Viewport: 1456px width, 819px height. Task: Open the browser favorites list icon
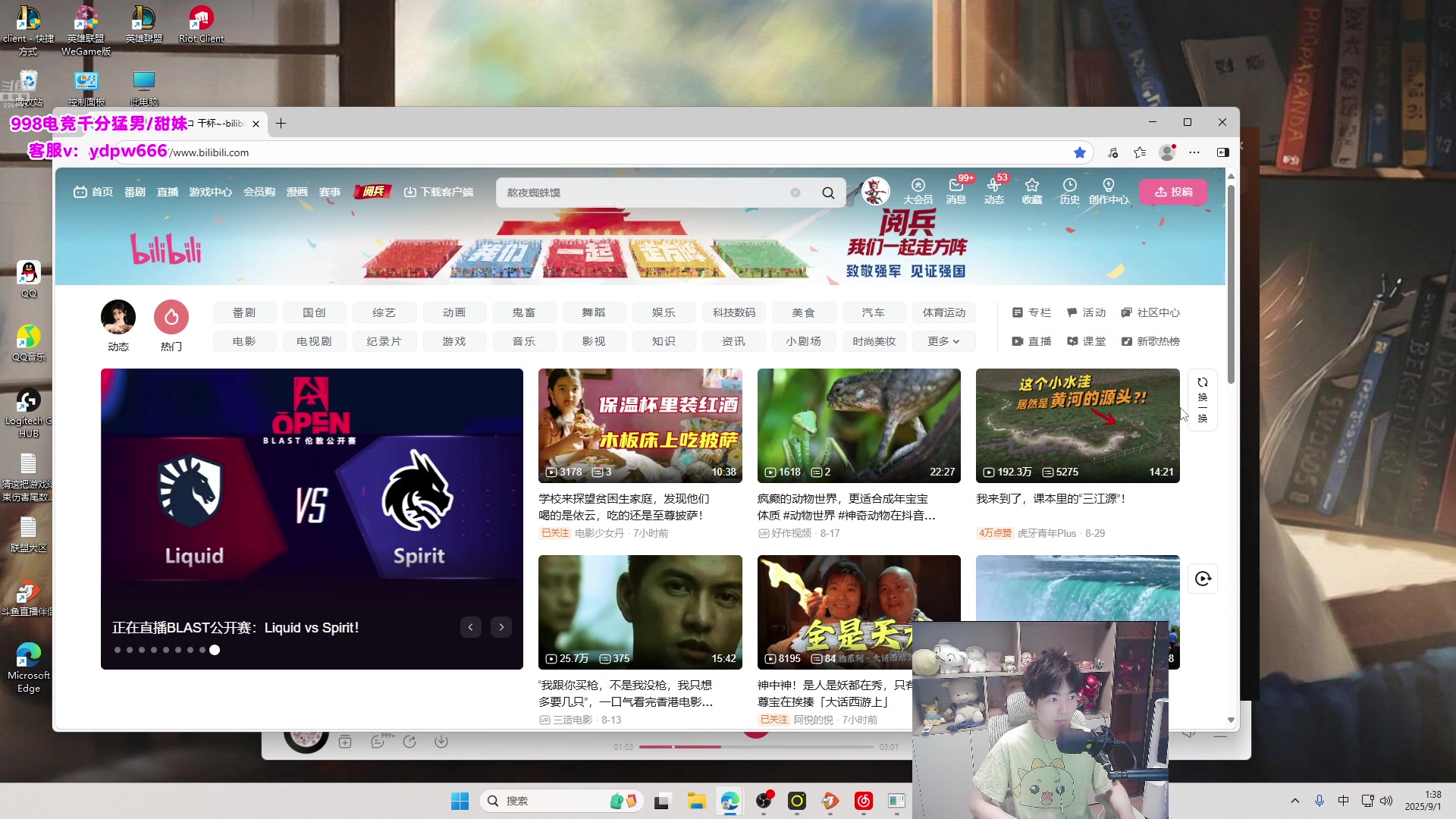1140,152
